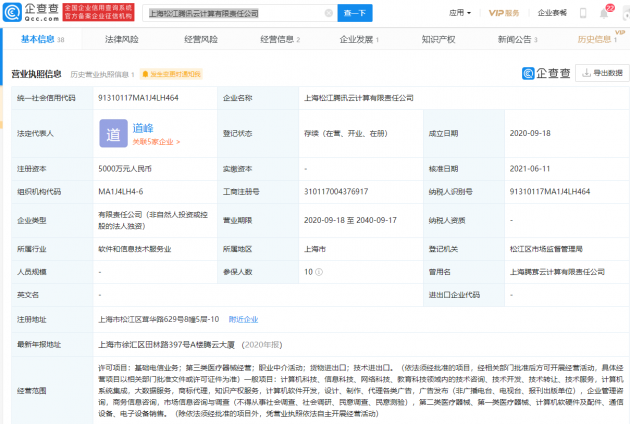The width and height of the screenshot is (630, 424).
Task: Select former name 上海腾赛云计算有限责任公司
Action: click(557, 272)
